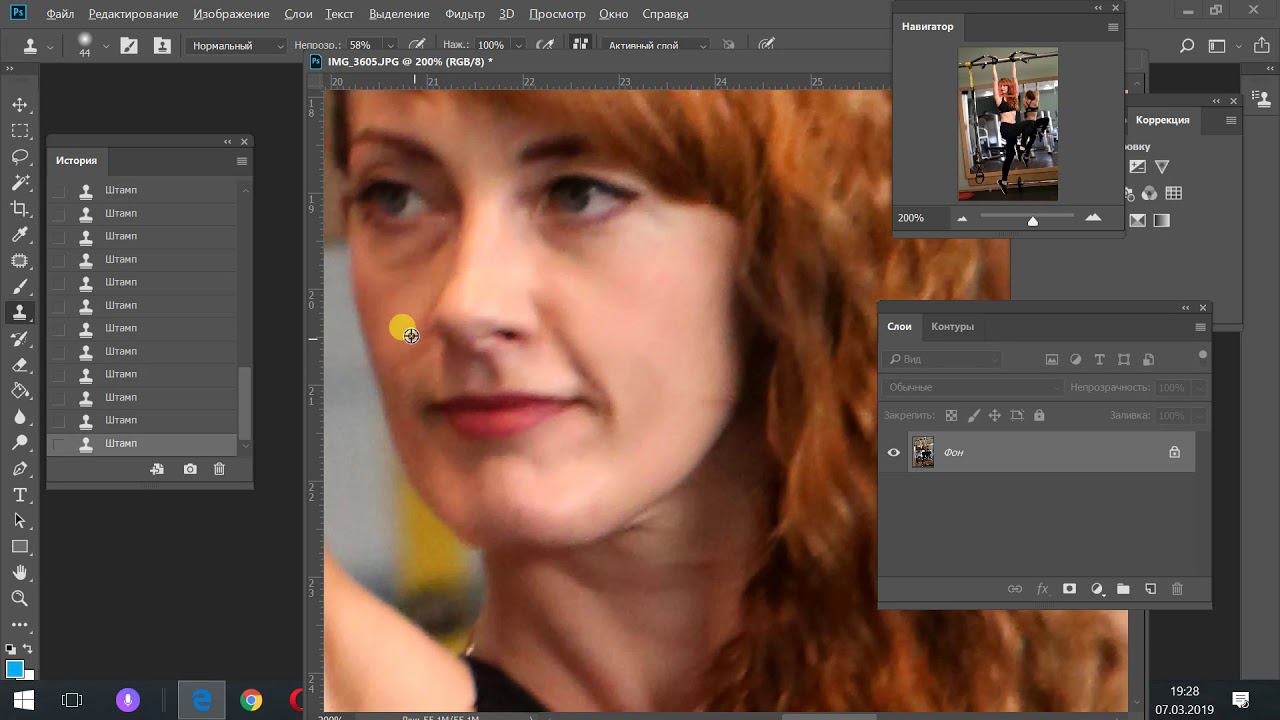Switch to the Контуры tab

pyautogui.click(x=952, y=326)
